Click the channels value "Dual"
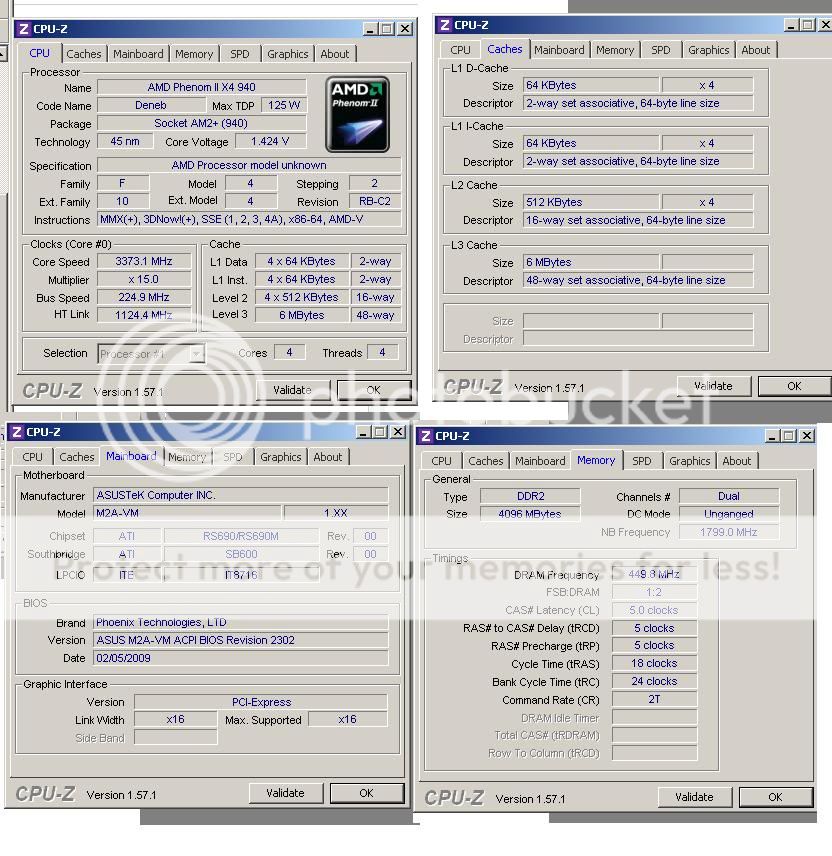 tap(729, 496)
